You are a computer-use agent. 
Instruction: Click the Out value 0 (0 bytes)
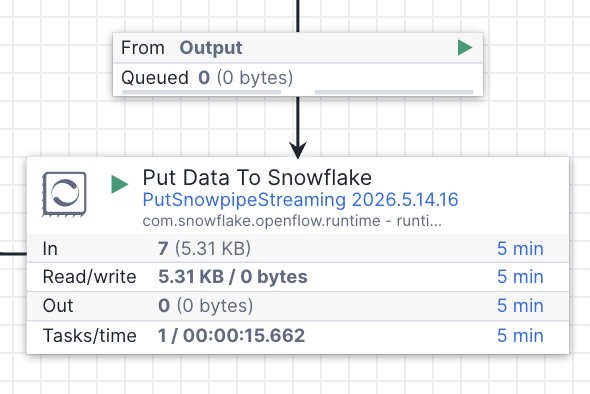205,306
